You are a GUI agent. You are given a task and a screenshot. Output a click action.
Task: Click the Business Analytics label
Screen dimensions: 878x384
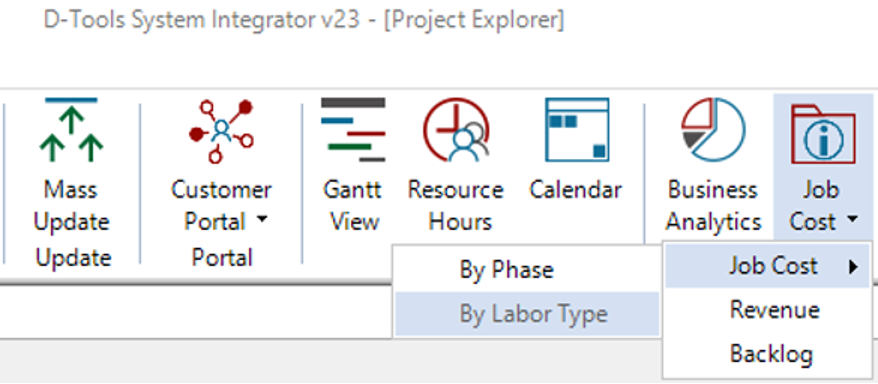click(x=713, y=205)
